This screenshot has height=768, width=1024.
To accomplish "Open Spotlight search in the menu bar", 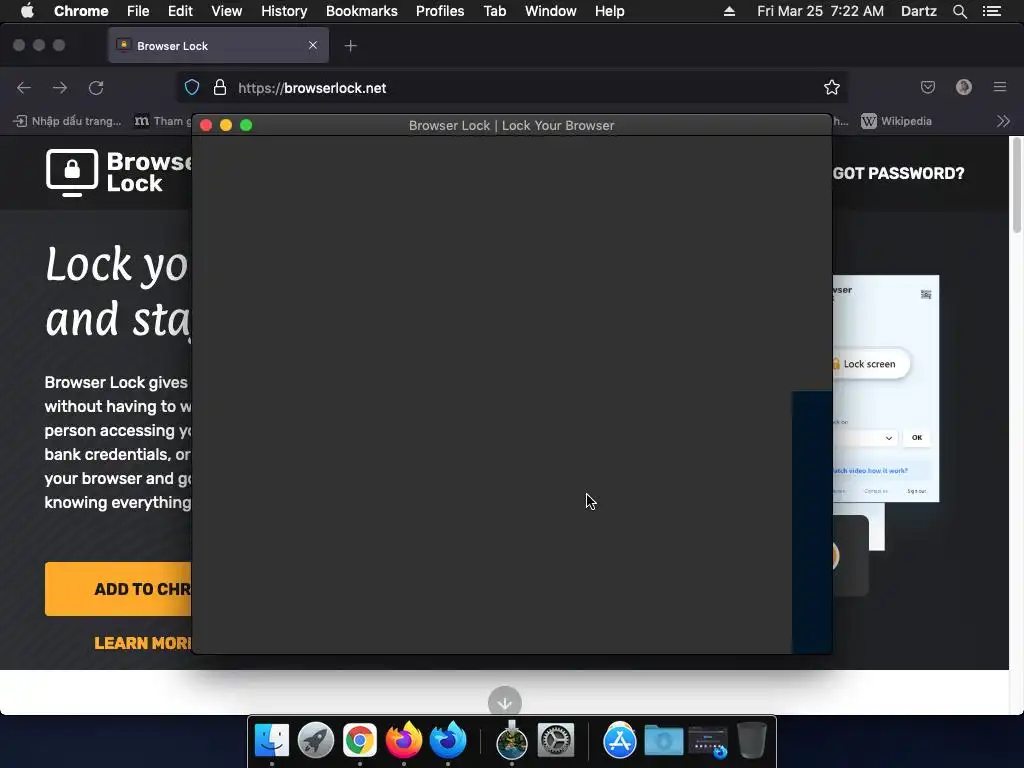I will coord(959,11).
